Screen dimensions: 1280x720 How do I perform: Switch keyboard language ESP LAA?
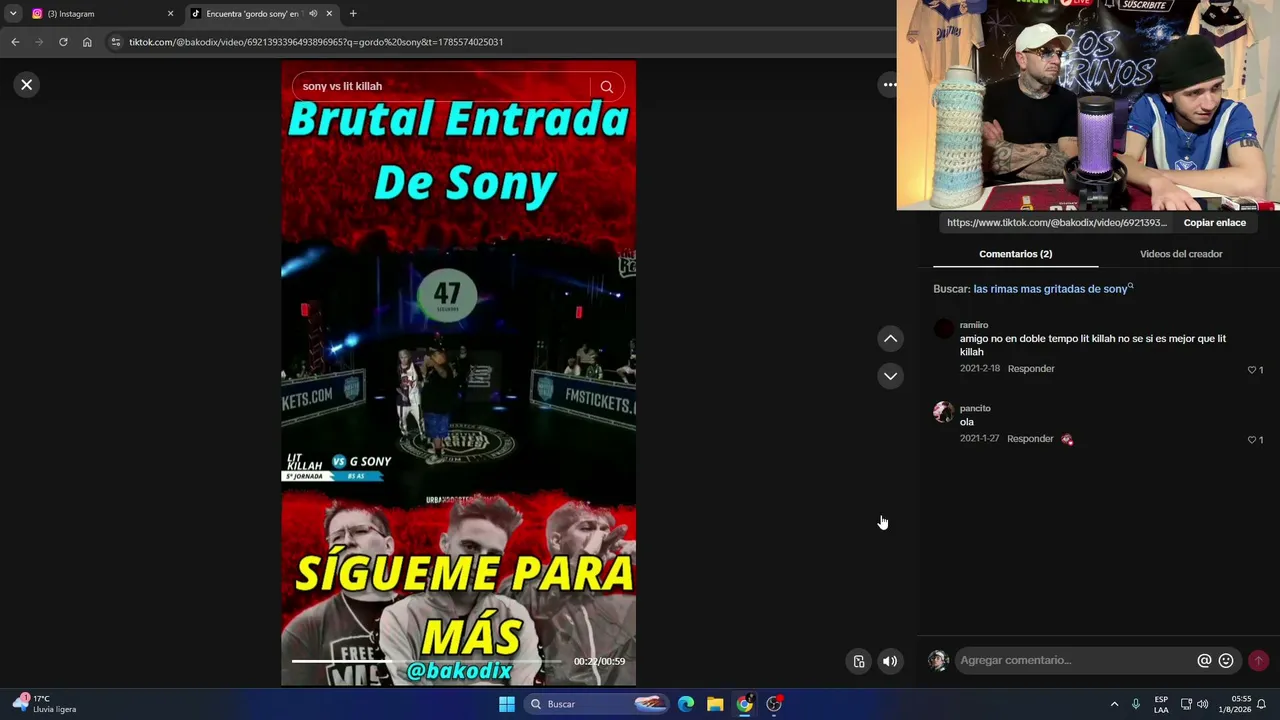pos(1161,704)
